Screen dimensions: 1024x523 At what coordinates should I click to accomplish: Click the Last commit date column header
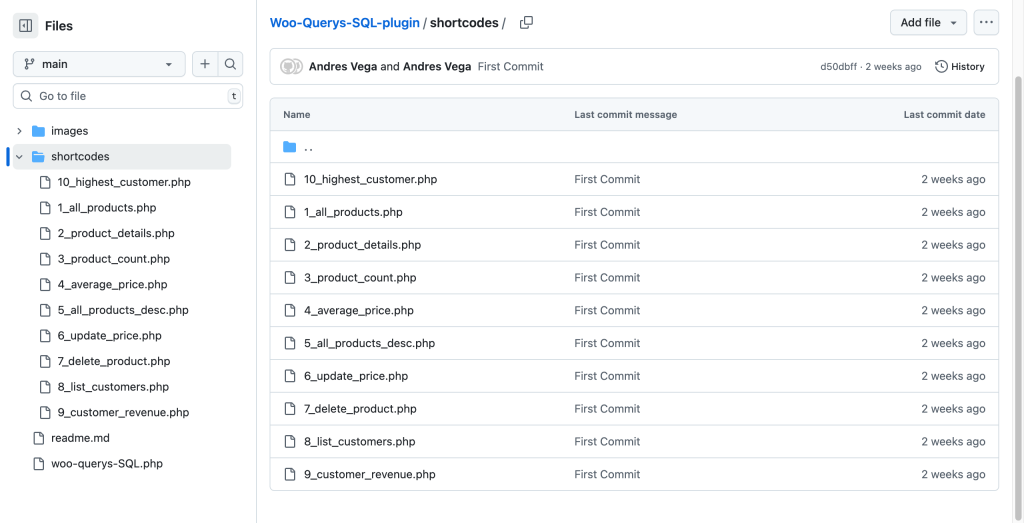coord(944,114)
